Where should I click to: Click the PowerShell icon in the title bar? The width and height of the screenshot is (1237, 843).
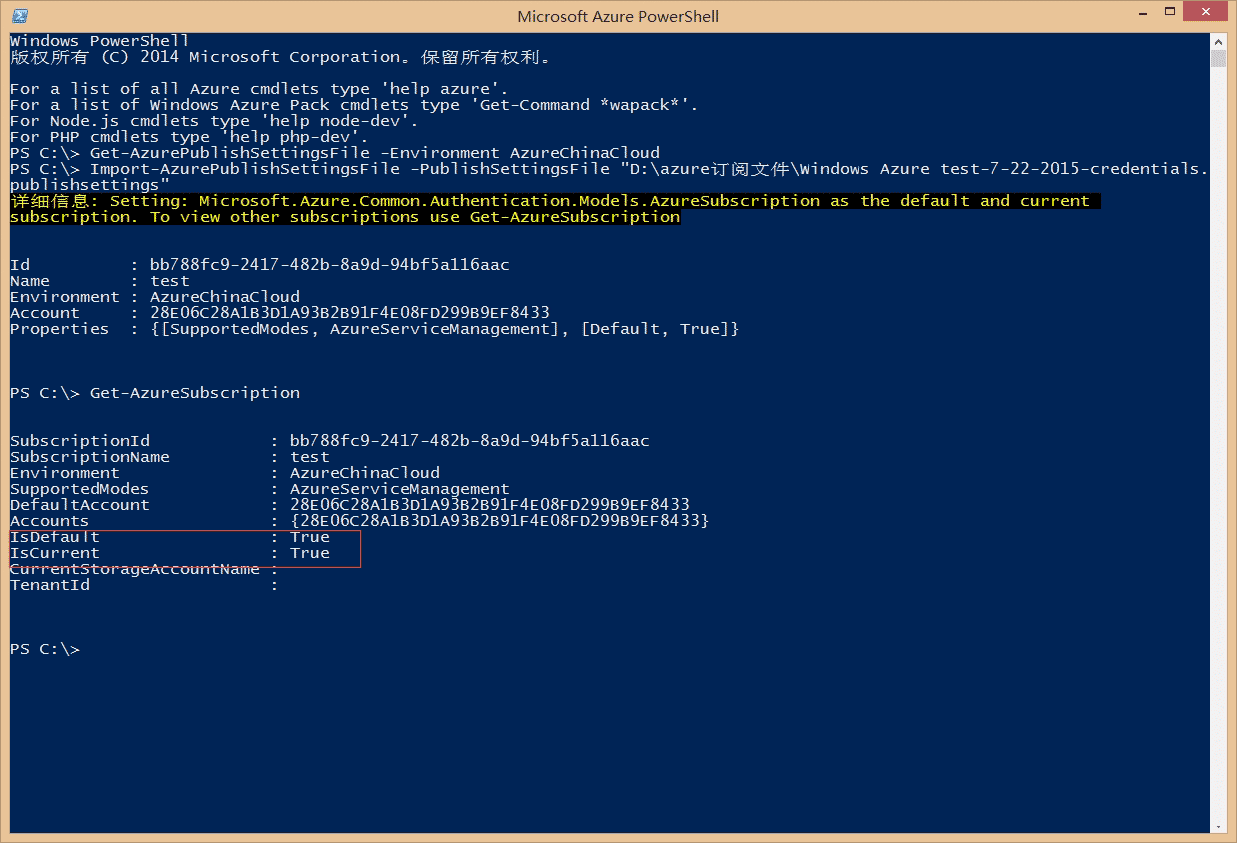coord(19,16)
